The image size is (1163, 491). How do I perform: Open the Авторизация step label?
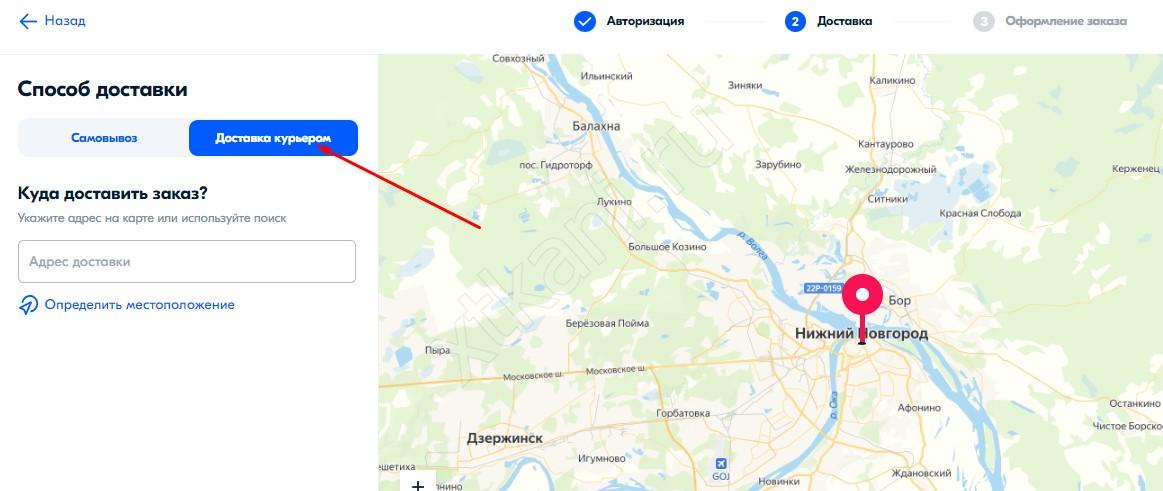(645, 22)
